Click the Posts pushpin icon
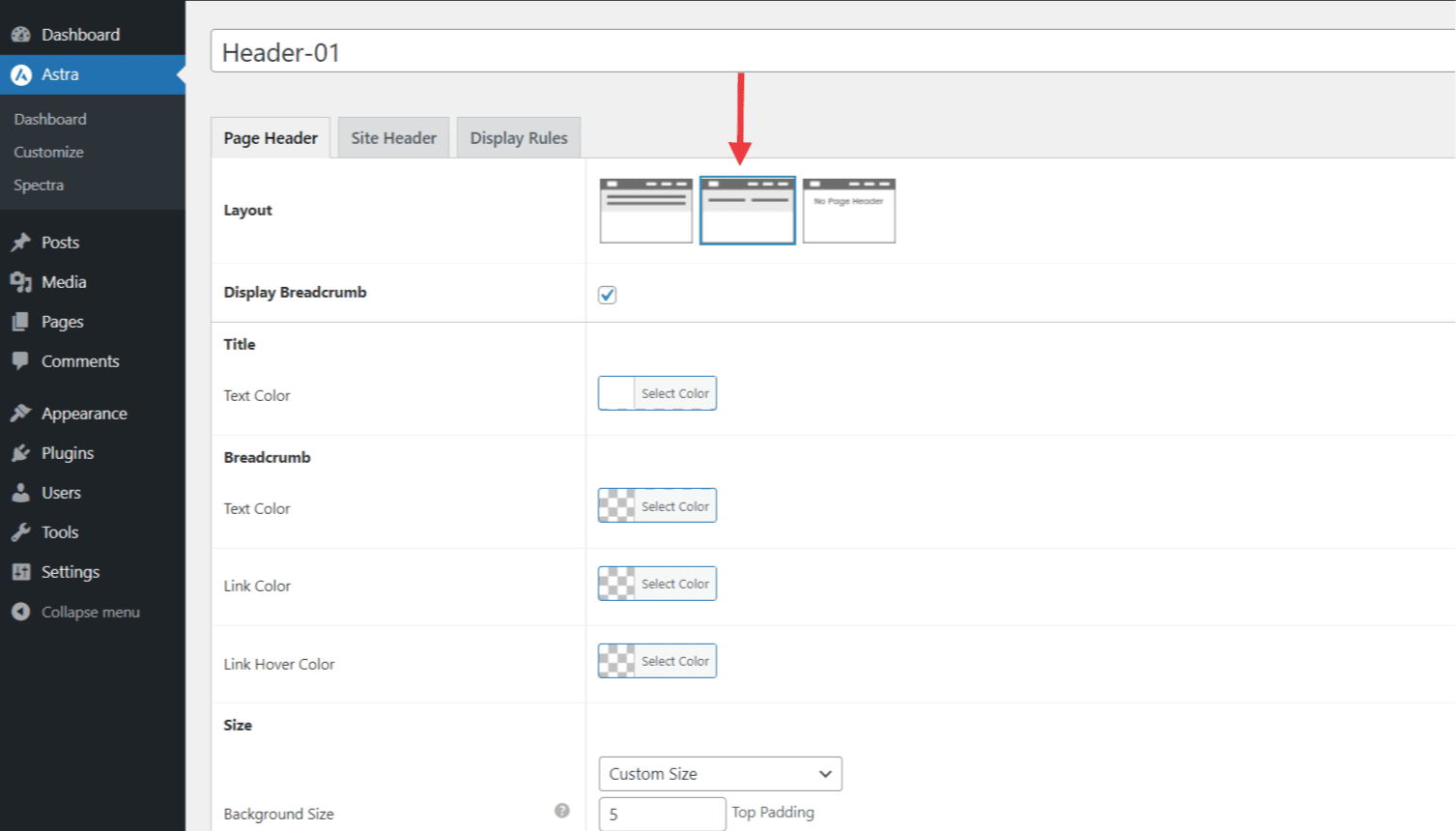Viewport: 1456px width, 831px height. pyautogui.click(x=21, y=243)
